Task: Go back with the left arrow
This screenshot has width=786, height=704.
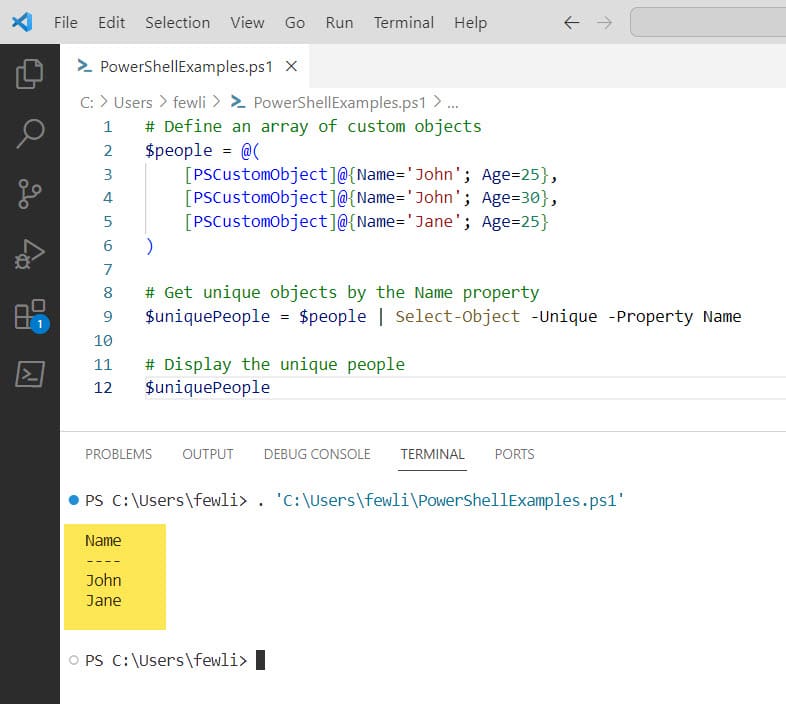Action: [x=571, y=23]
